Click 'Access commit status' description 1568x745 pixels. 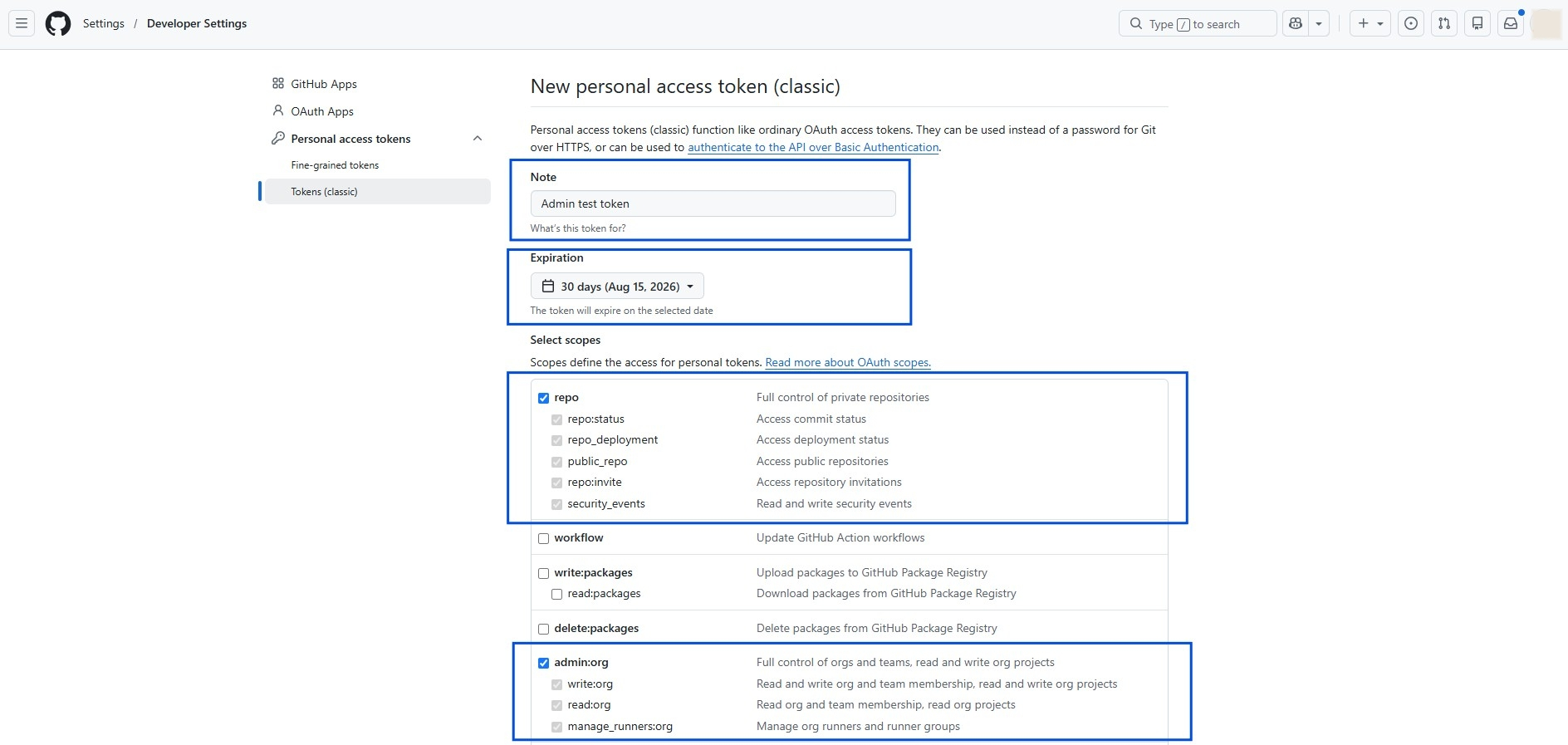(811, 419)
